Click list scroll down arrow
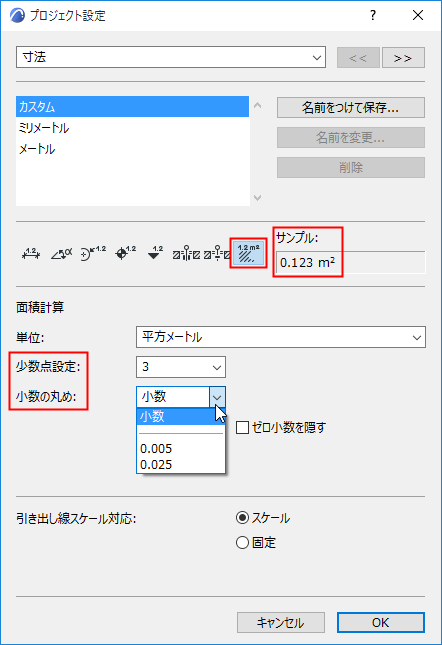 click(257, 198)
